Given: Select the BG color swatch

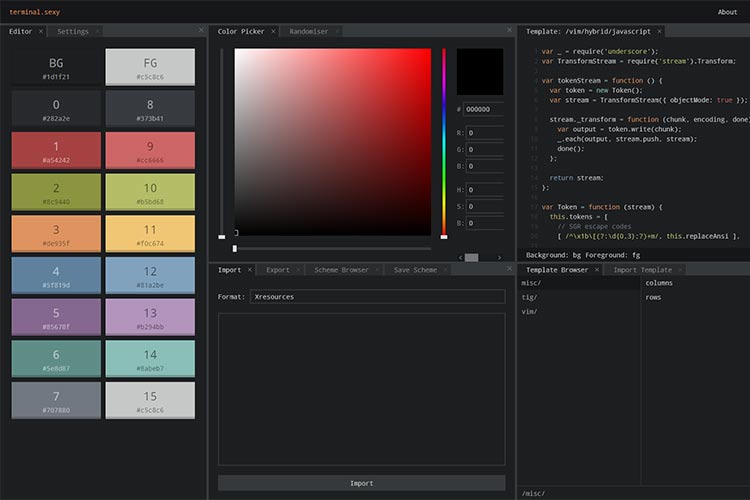Looking at the screenshot, I should point(56,67).
